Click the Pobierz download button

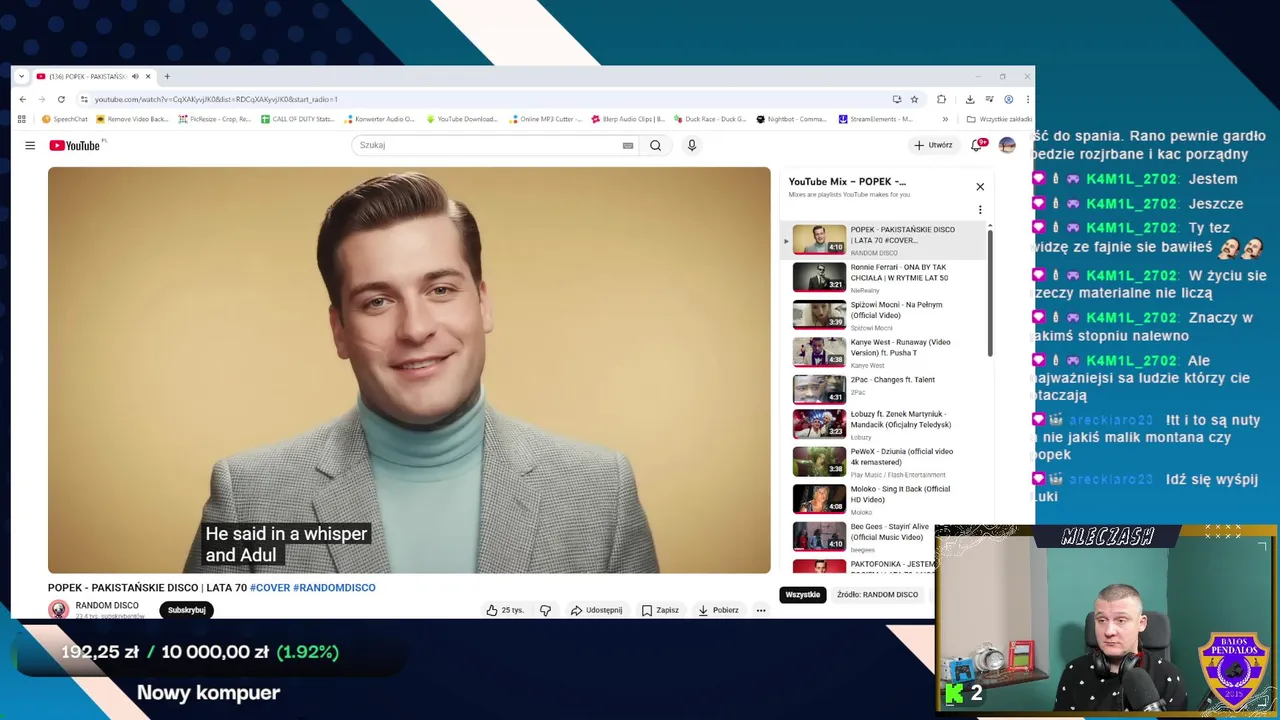point(718,610)
